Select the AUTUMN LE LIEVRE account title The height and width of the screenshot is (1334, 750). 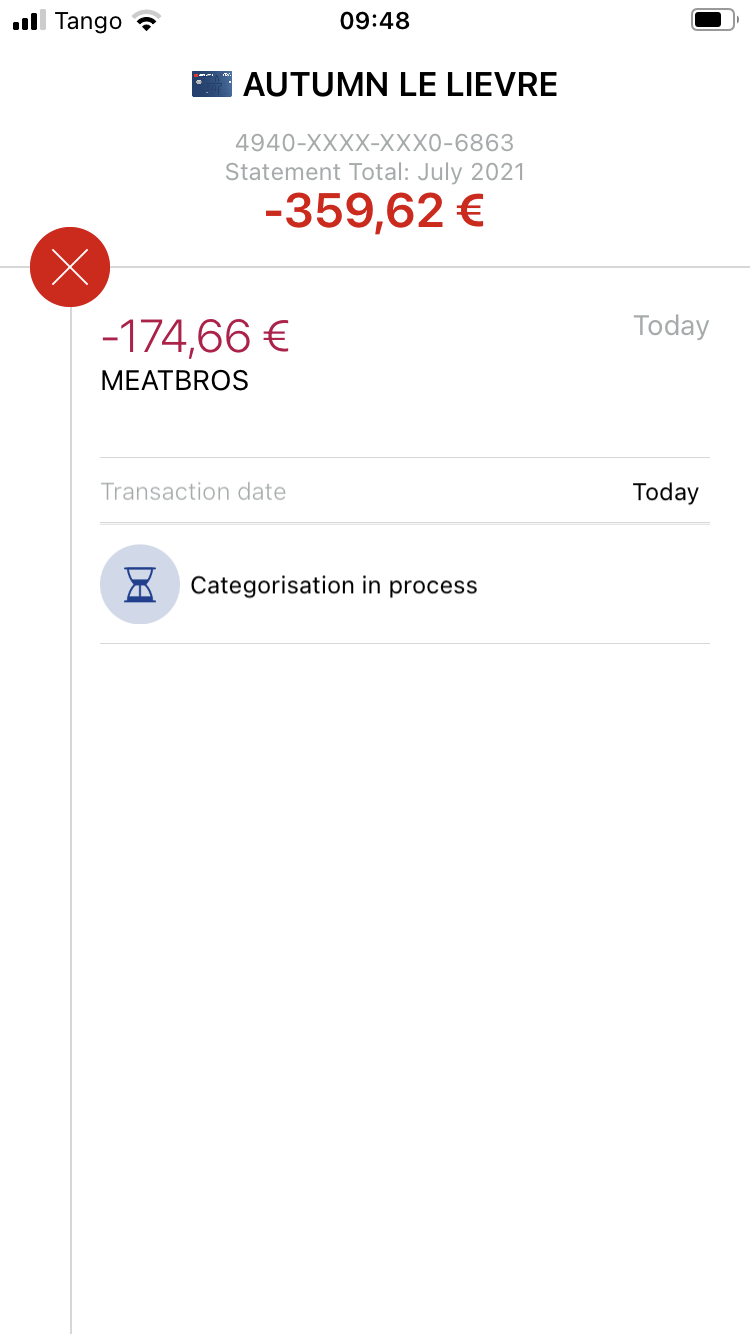click(x=400, y=85)
